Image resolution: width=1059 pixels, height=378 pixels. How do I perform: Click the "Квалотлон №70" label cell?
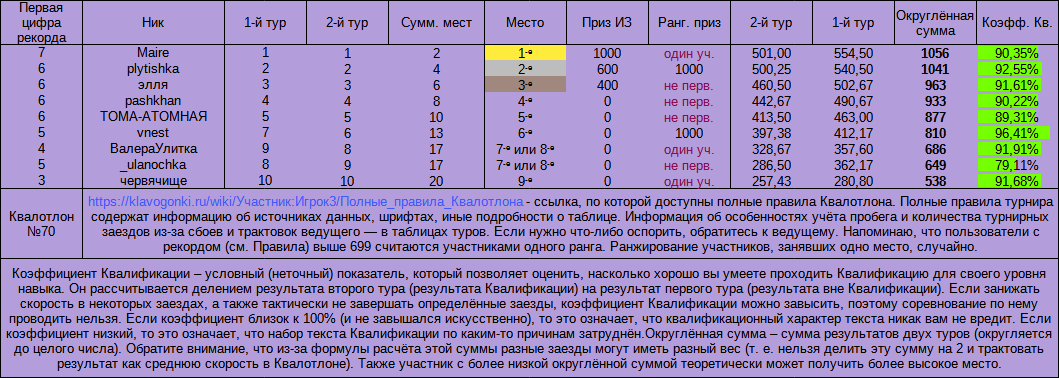pos(41,224)
